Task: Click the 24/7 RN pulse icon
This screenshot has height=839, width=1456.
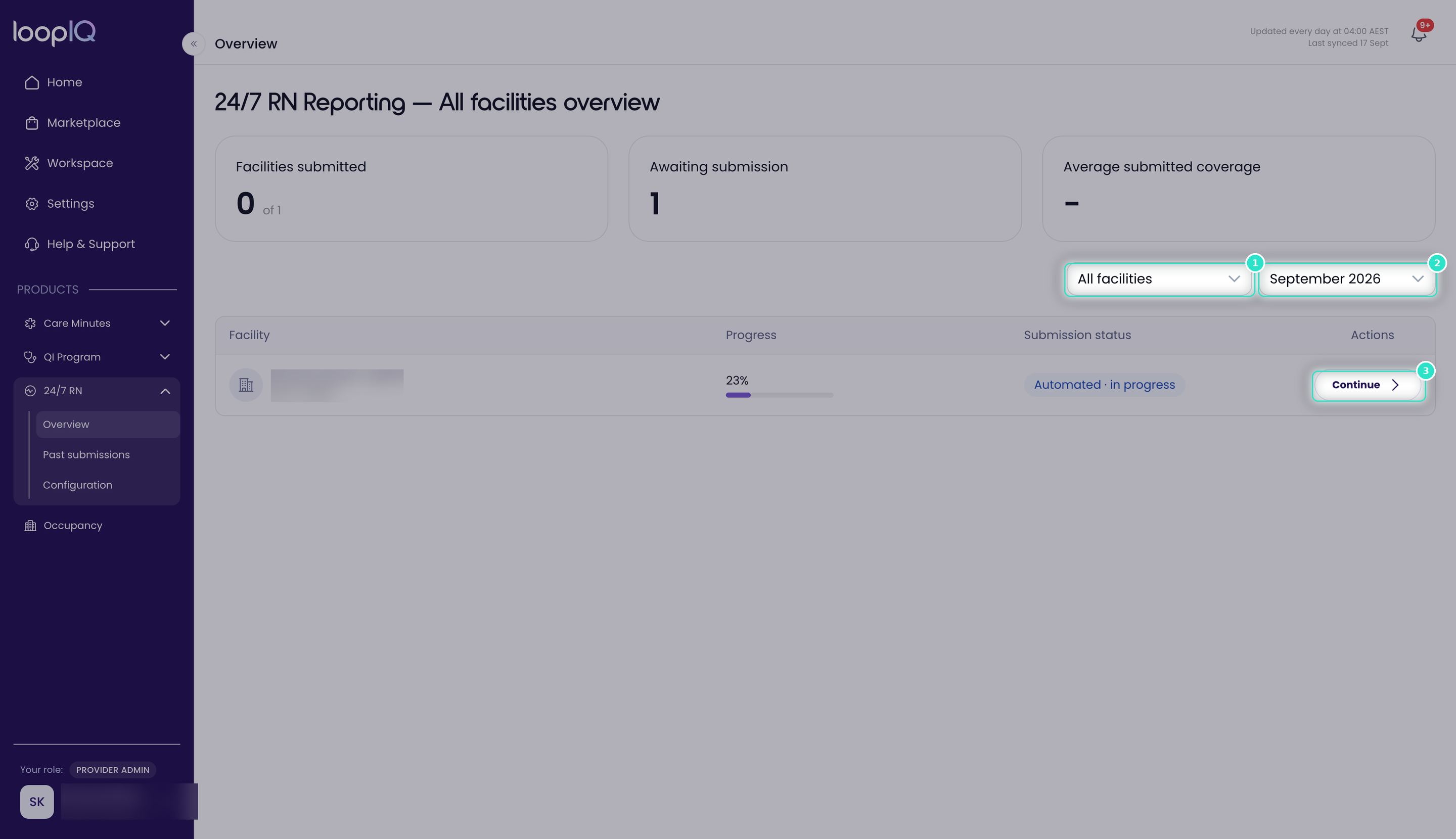Action: point(30,391)
